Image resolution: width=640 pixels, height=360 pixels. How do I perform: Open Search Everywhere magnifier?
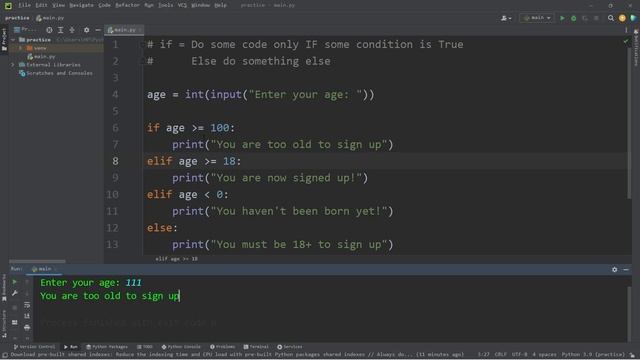pyautogui.click(x=611, y=18)
